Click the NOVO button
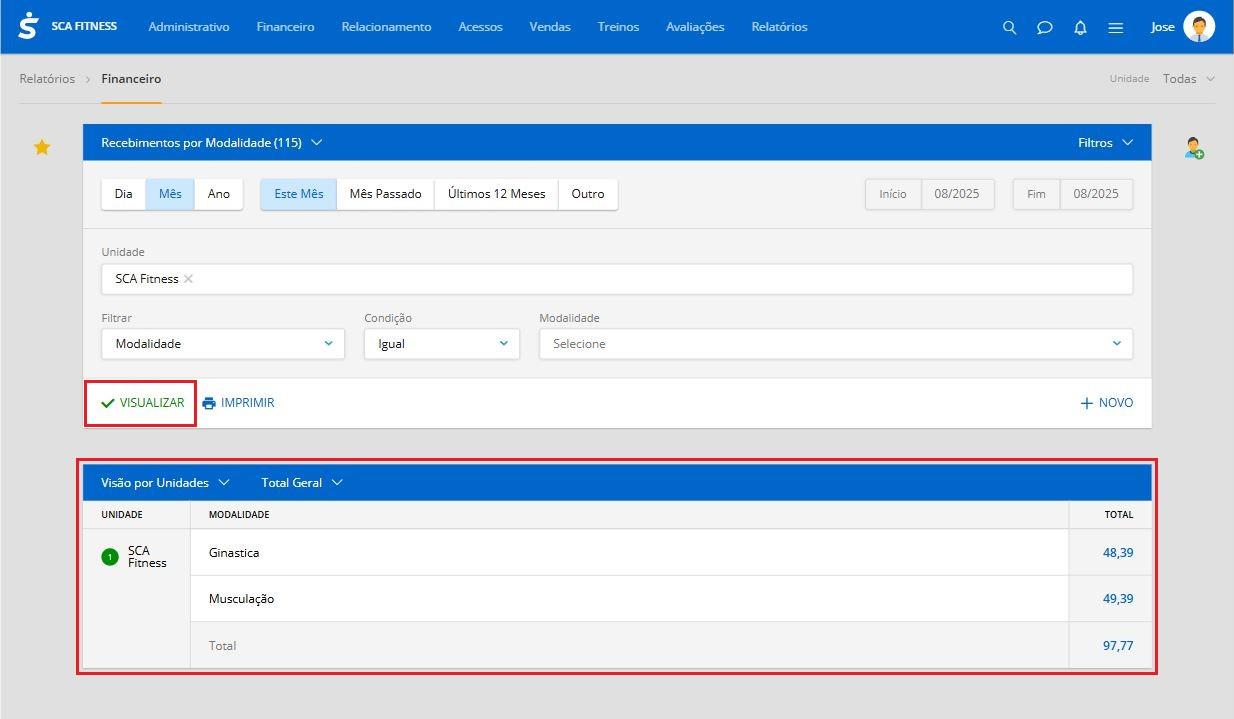Image resolution: width=1234 pixels, height=719 pixels. 1107,403
